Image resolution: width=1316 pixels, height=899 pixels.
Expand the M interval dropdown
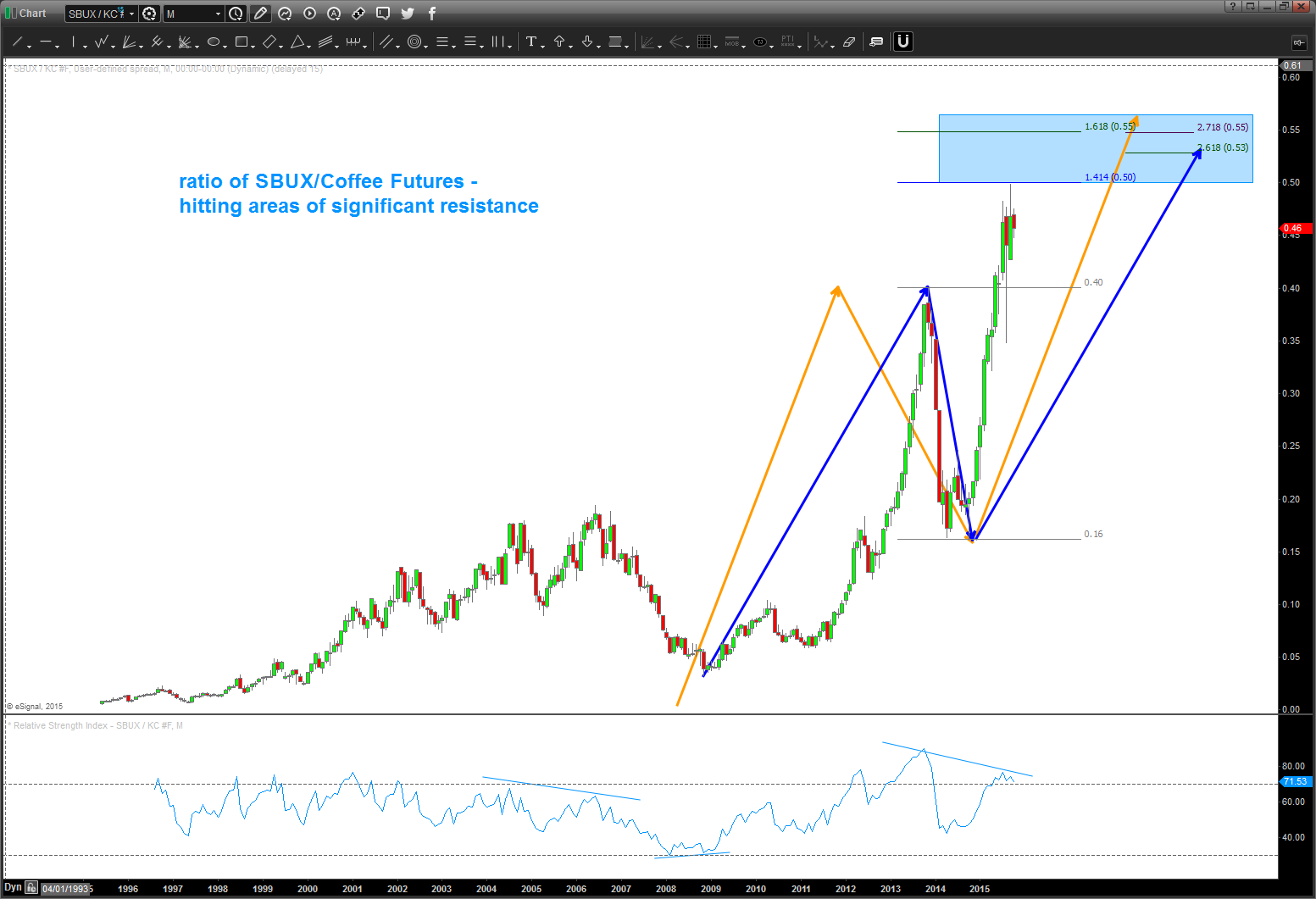tap(218, 14)
